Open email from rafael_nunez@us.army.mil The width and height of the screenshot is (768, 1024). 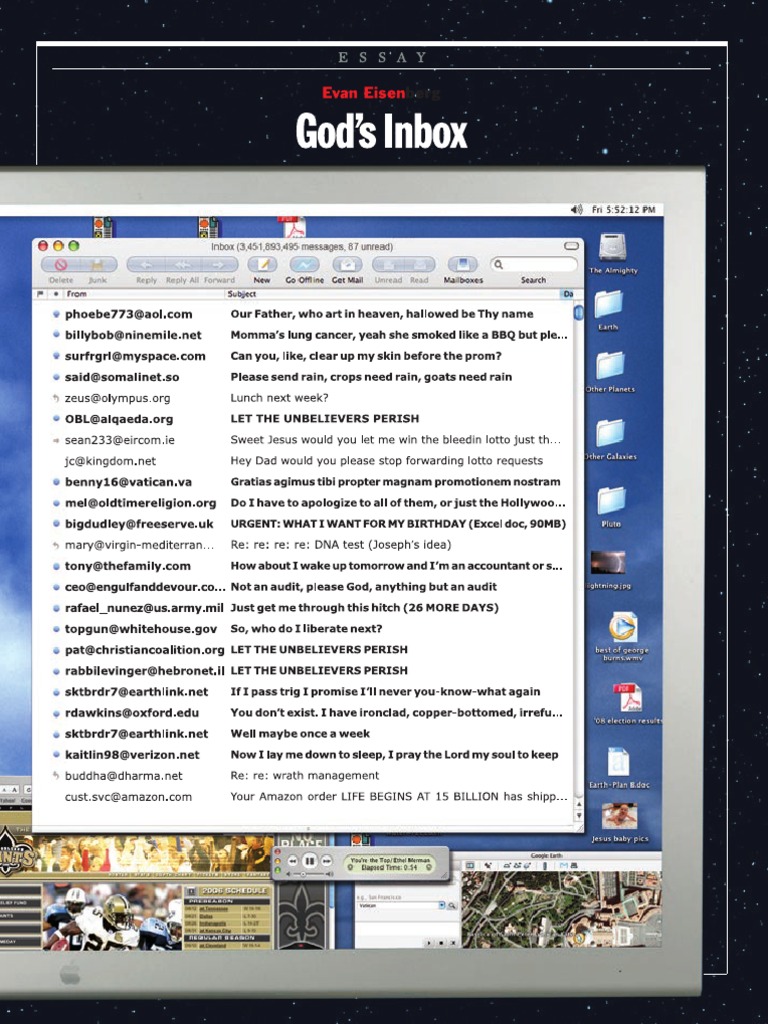click(303, 607)
